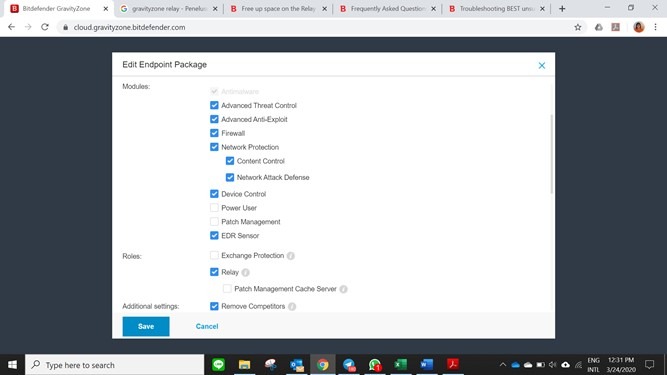Open Word from taskbar
The height and width of the screenshot is (375, 667).
[427, 365]
